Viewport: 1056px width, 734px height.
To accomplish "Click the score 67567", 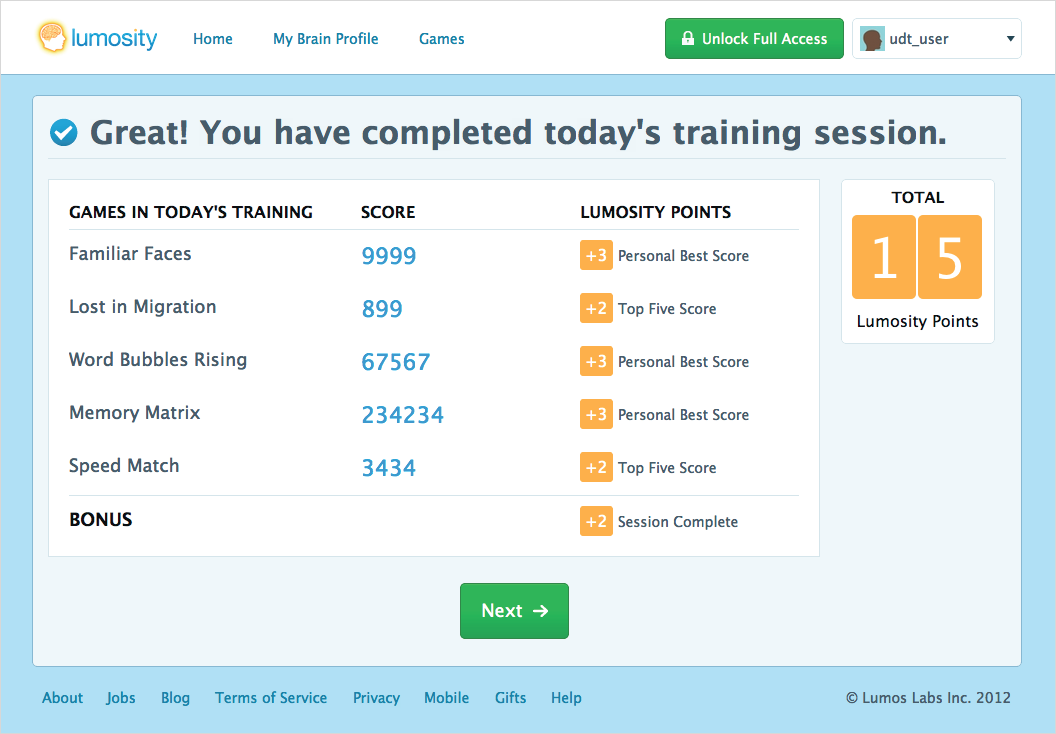I will coord(395,362).
